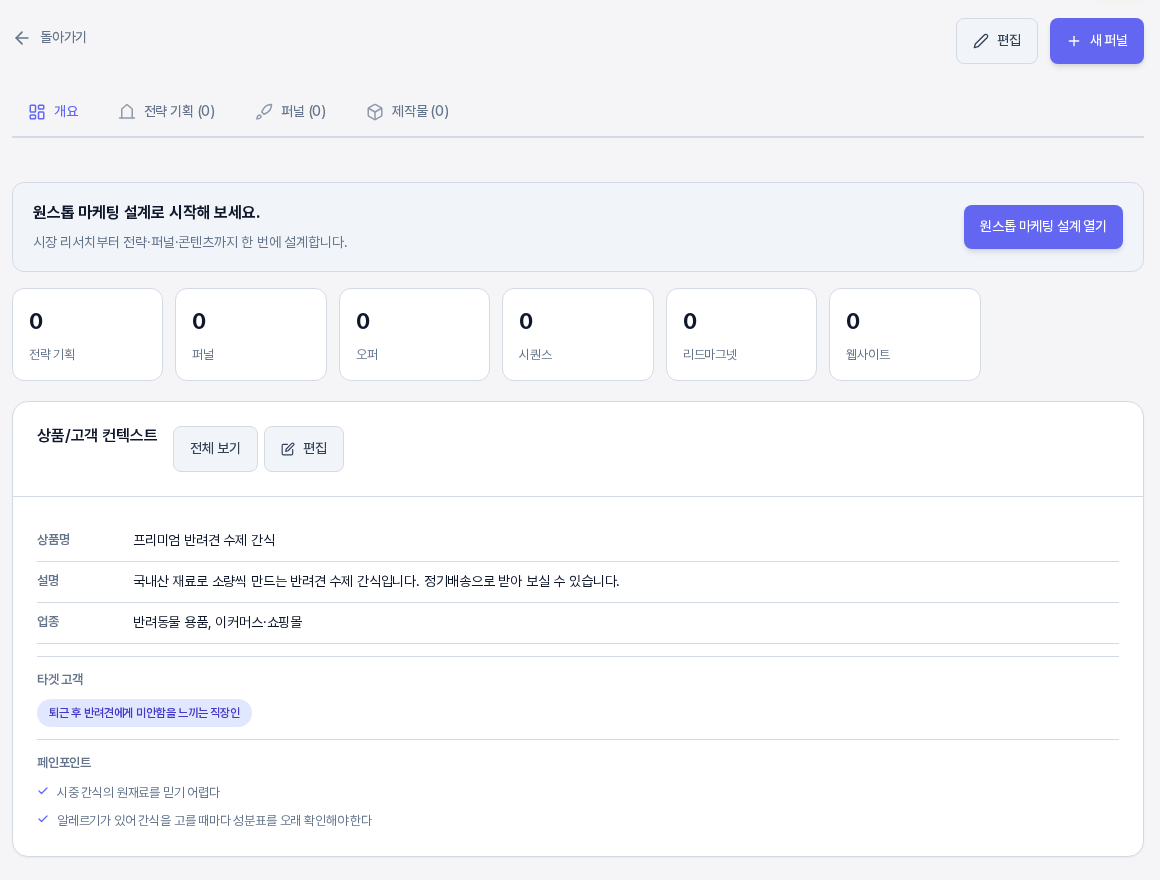This screenshot has width=1160, height=880.
Task: Click the 원스톱 마케팅 설계로 시작해 보세요 heading
Action: point(146,213)
